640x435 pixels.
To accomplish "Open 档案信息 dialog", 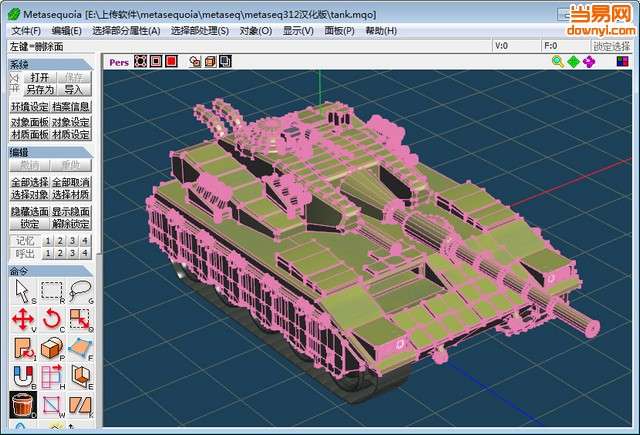I will (x=71, y=107).
